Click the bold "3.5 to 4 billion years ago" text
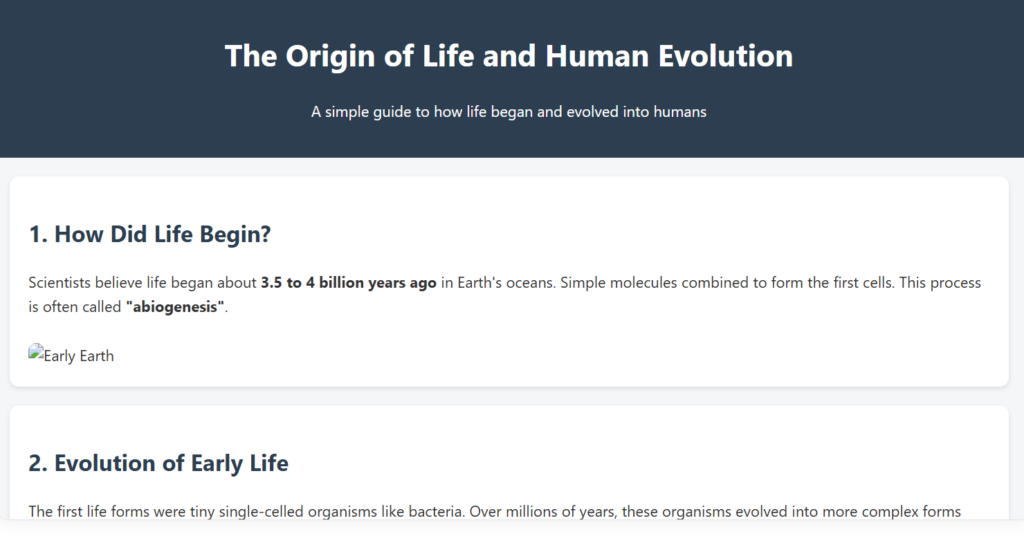 348,283
